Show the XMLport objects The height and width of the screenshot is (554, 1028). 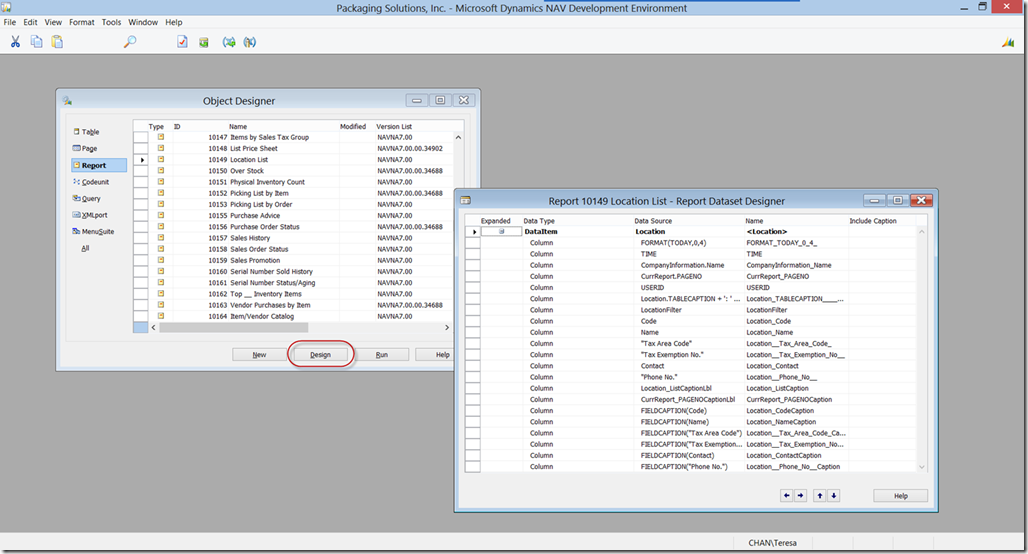[x=96, y=215]
